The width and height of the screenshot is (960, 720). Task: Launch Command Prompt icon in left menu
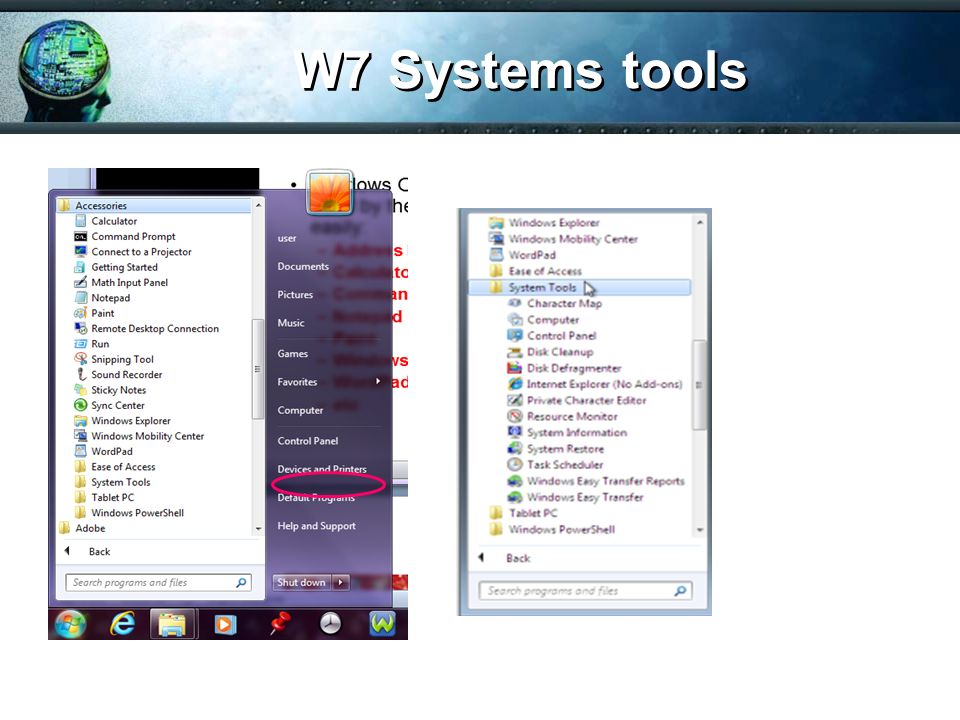[x=80, y=236]
